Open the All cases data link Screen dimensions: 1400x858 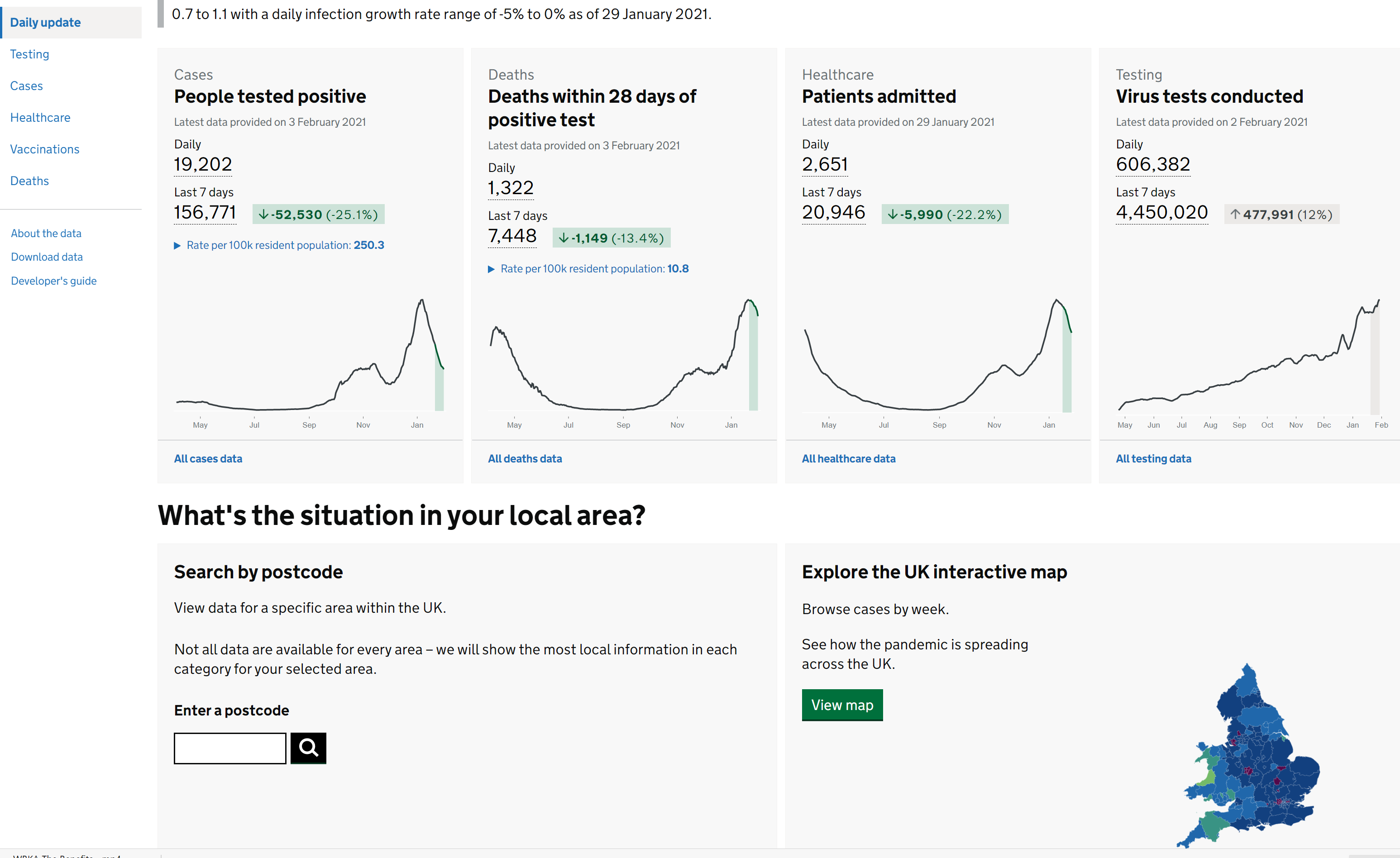[208, 458]
